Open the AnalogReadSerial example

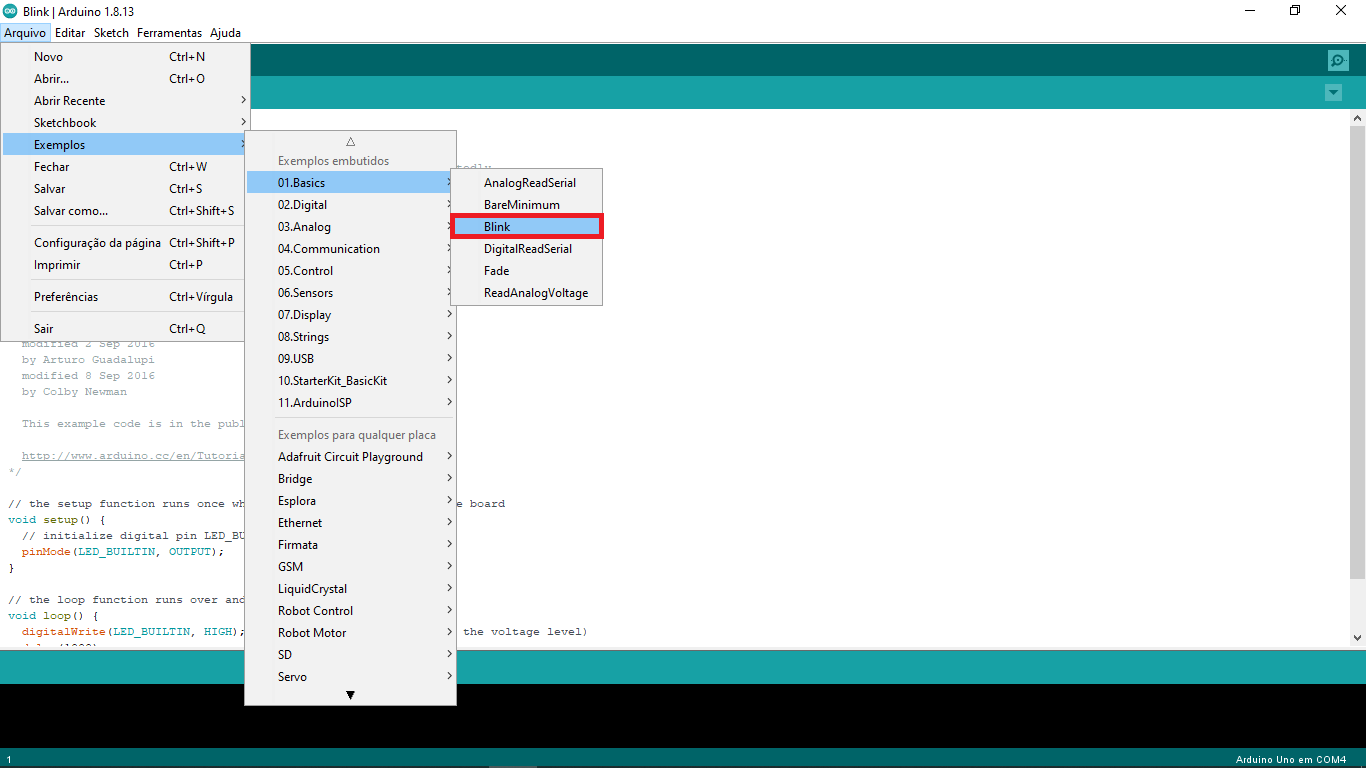pyautogui.click(x=529, y=183)
